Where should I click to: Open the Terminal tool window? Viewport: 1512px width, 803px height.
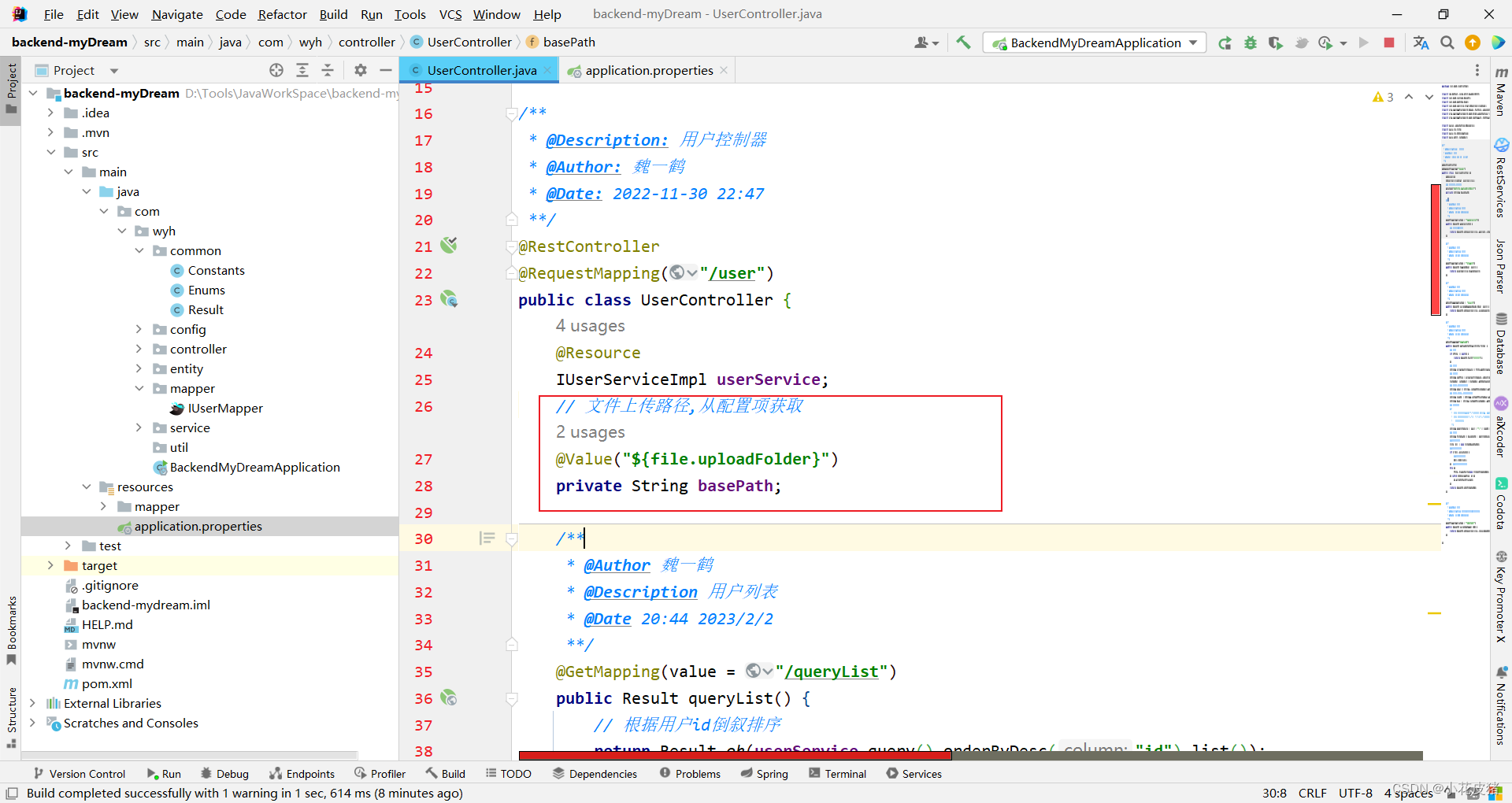837,774
